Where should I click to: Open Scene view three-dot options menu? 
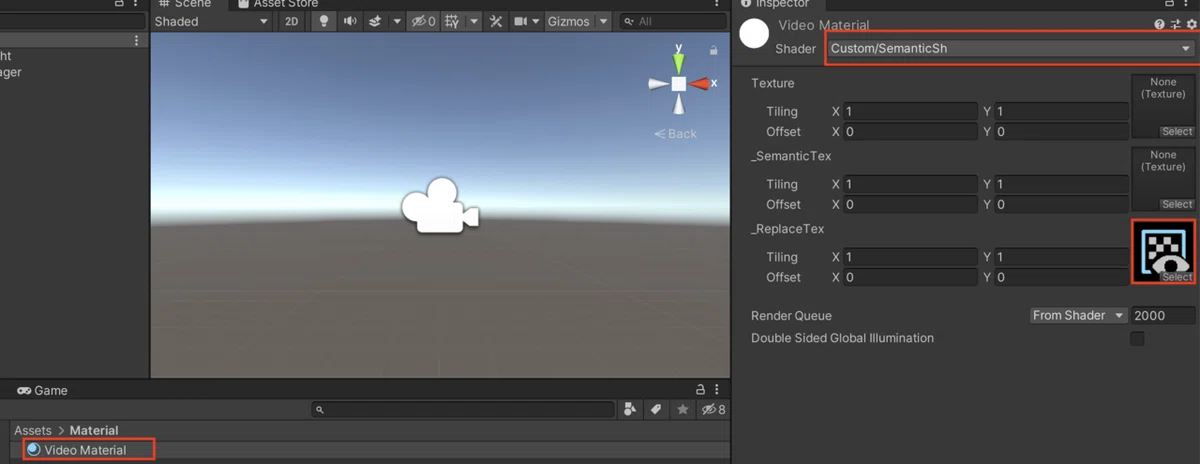[x=719, y=4]
